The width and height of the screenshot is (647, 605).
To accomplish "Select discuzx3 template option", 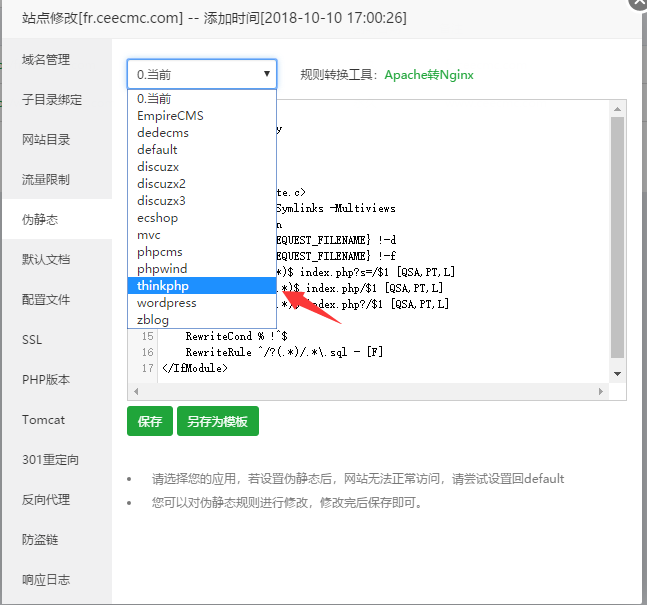I will click(162, 201).
